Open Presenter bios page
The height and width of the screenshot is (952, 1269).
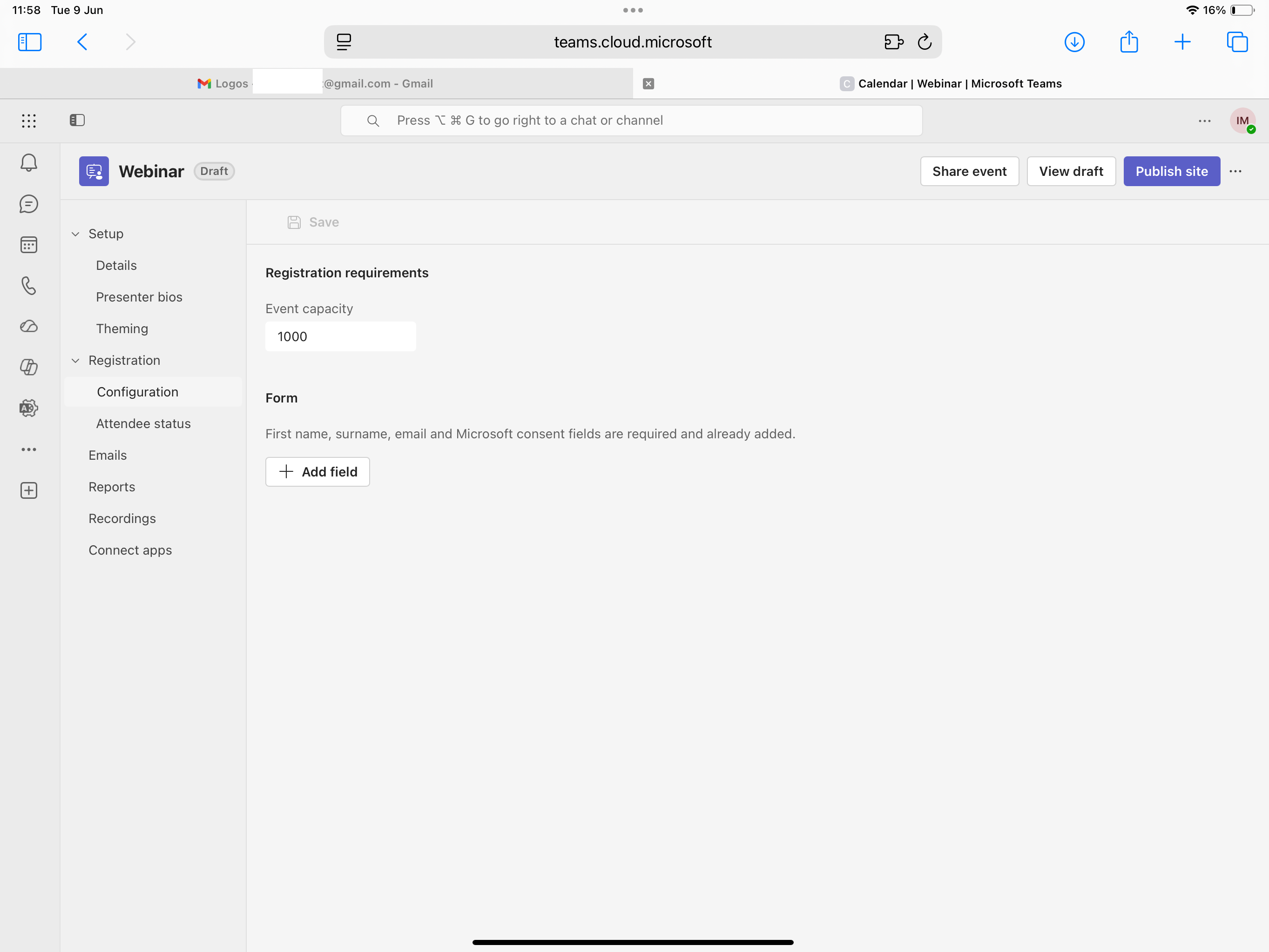point(139,297)
